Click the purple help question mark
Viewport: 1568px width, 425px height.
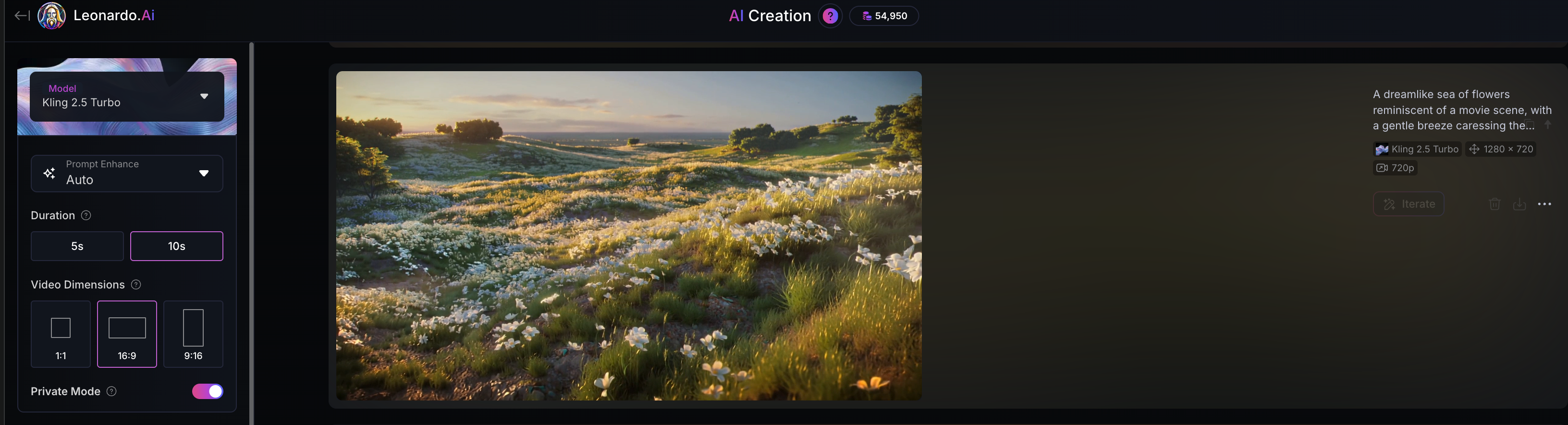tap(830, 16)
